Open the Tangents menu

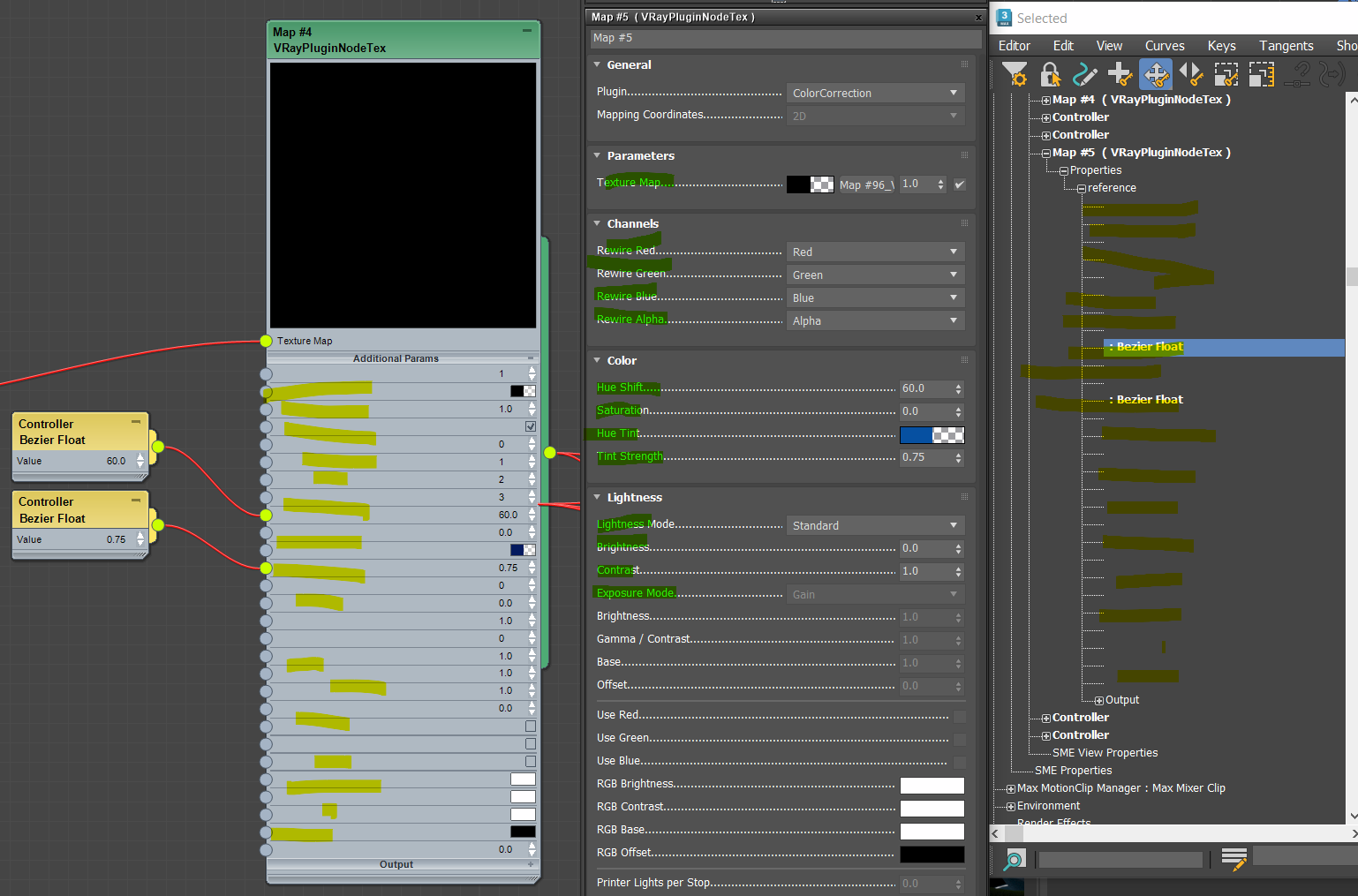(x=1286, y=46)
